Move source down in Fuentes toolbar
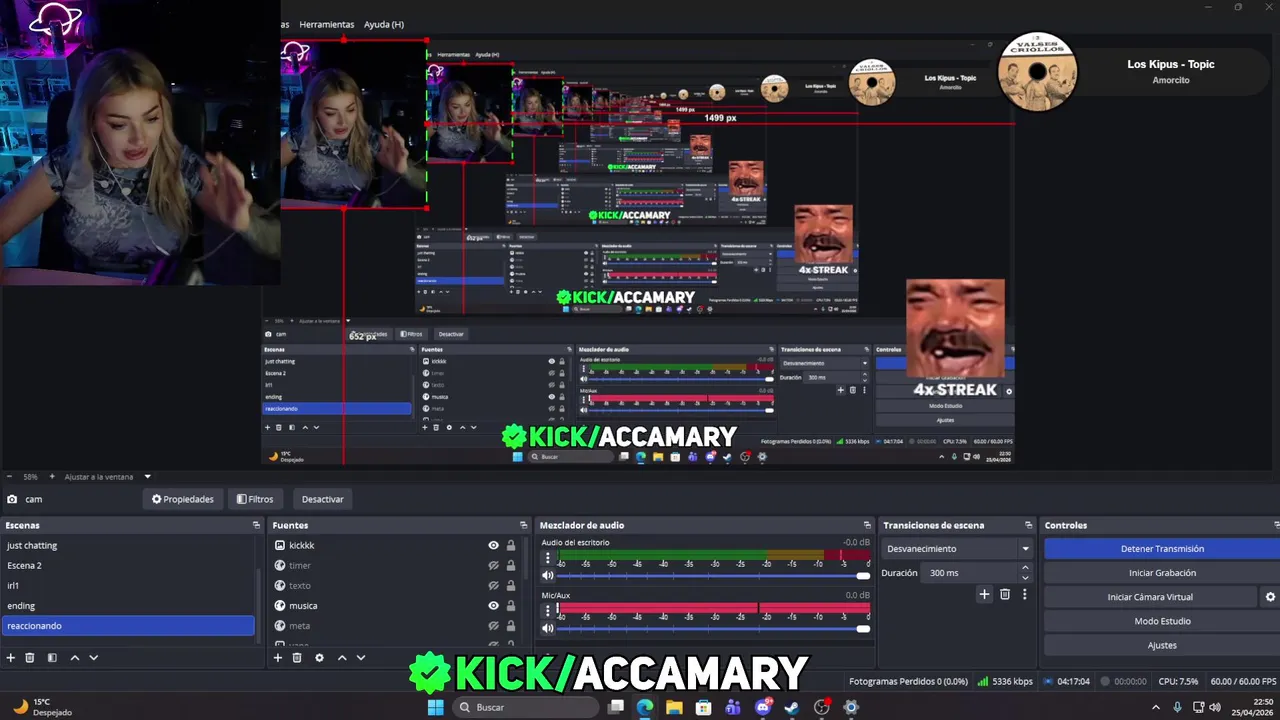1280x720 pixels. tap(361, 658)
